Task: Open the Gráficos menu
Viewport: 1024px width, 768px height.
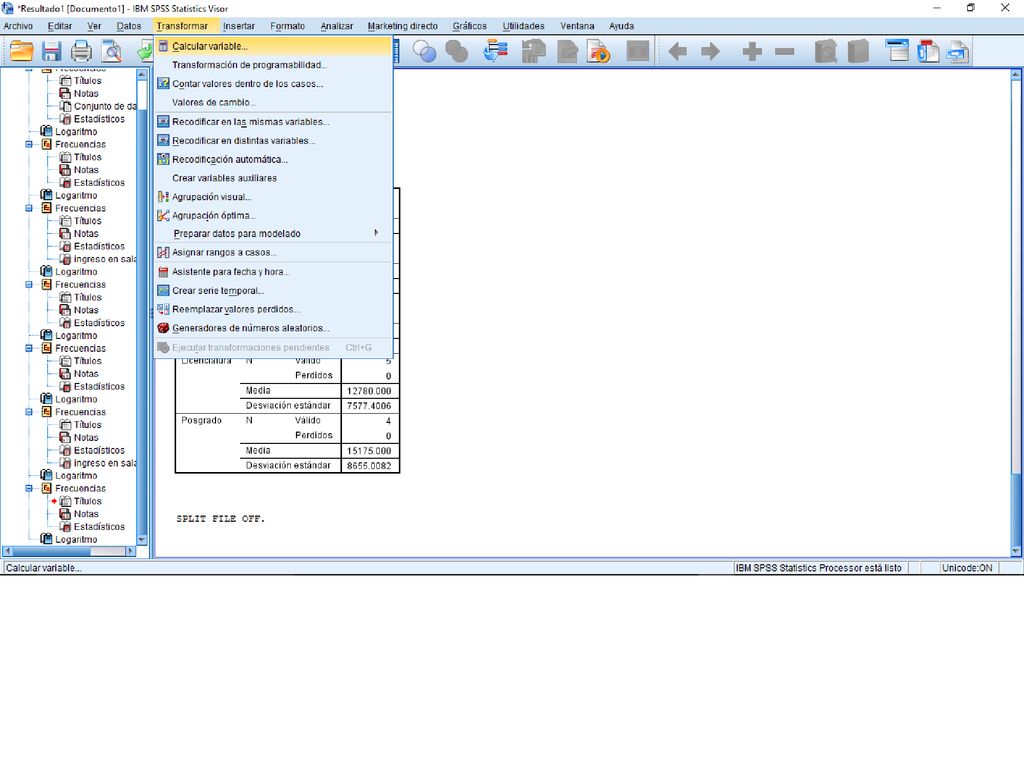Action: tap(470, 26)
